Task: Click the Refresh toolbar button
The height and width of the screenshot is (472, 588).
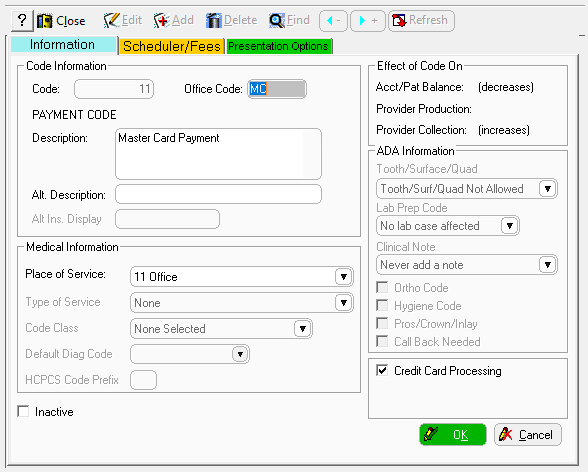Action: point(421,21)
